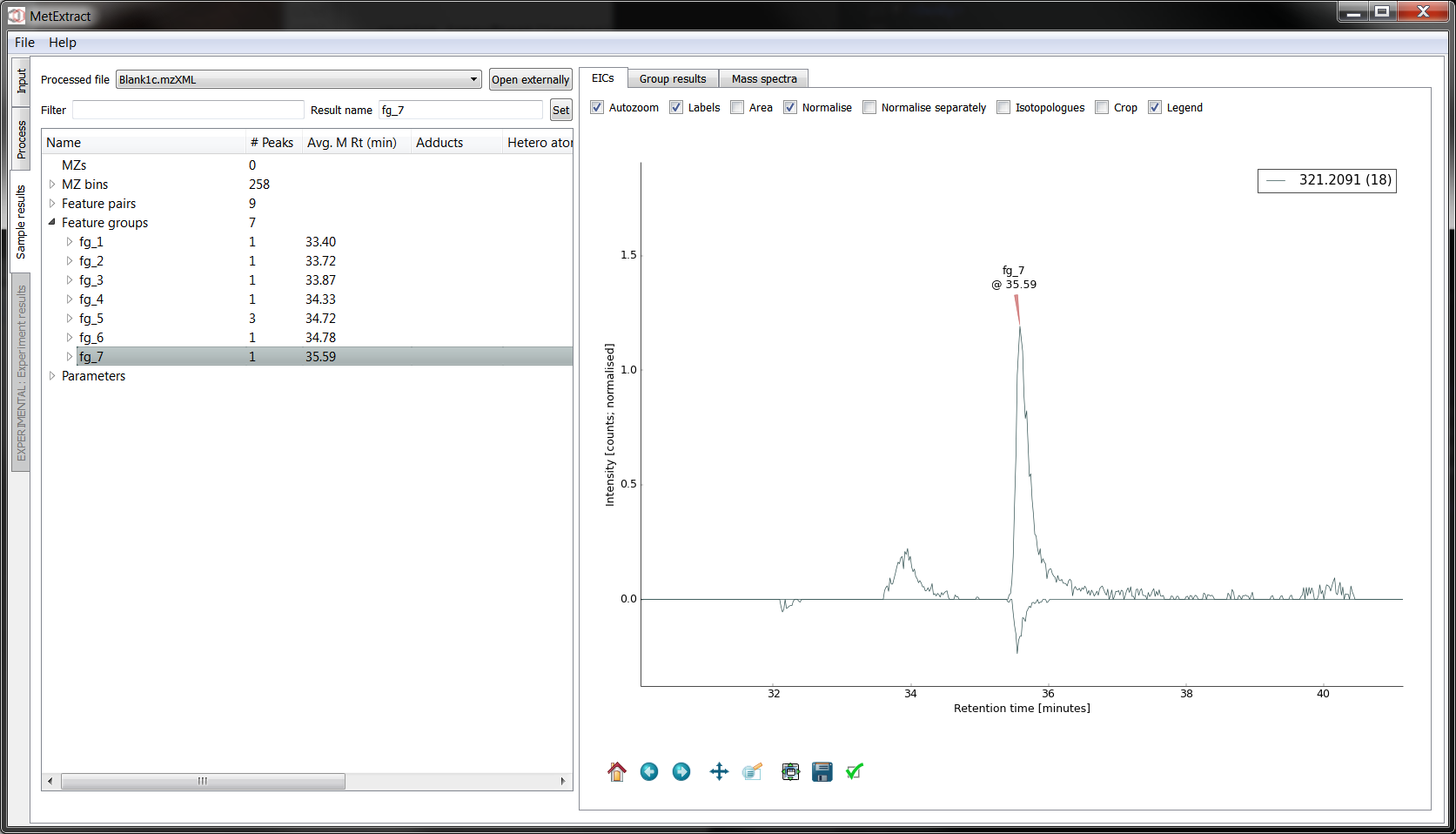Toggle the Autozoom checkbox

(x=597, y=107)
